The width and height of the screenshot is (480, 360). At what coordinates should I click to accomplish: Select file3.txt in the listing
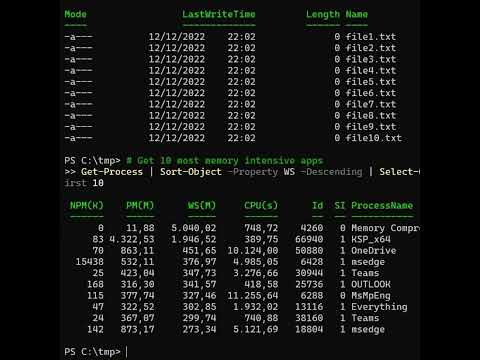click(371, 59)
